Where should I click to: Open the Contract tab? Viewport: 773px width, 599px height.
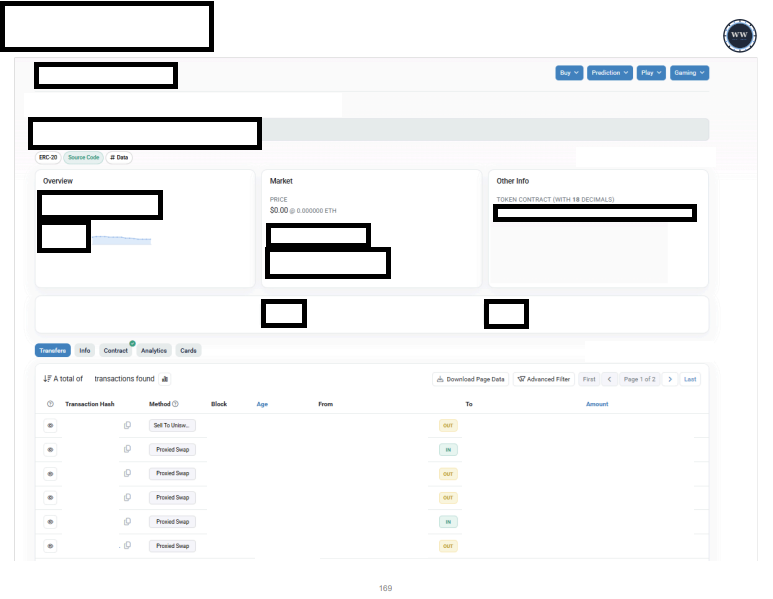pos(116,351)
